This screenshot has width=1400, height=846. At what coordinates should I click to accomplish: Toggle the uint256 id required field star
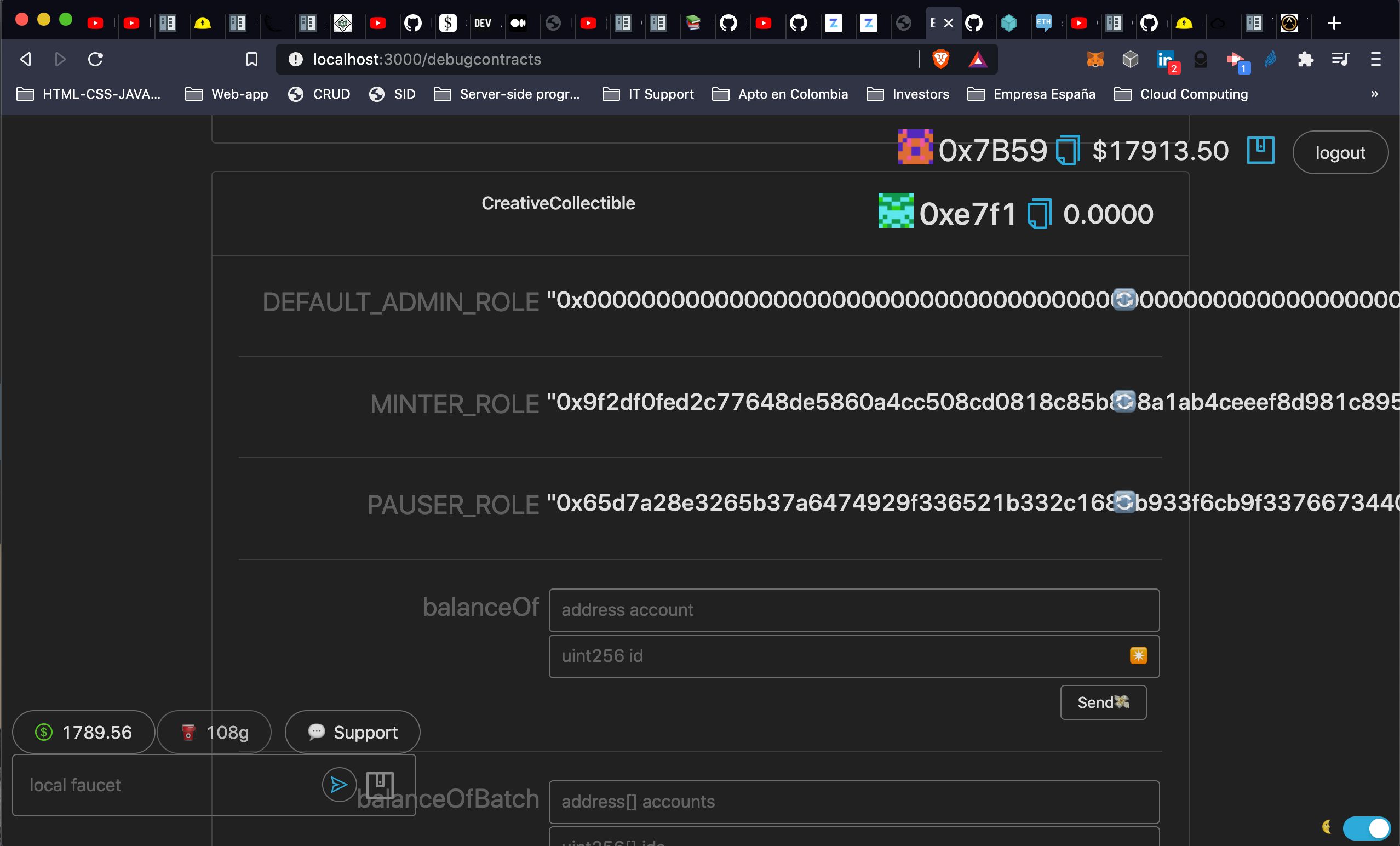(1139, 655)
